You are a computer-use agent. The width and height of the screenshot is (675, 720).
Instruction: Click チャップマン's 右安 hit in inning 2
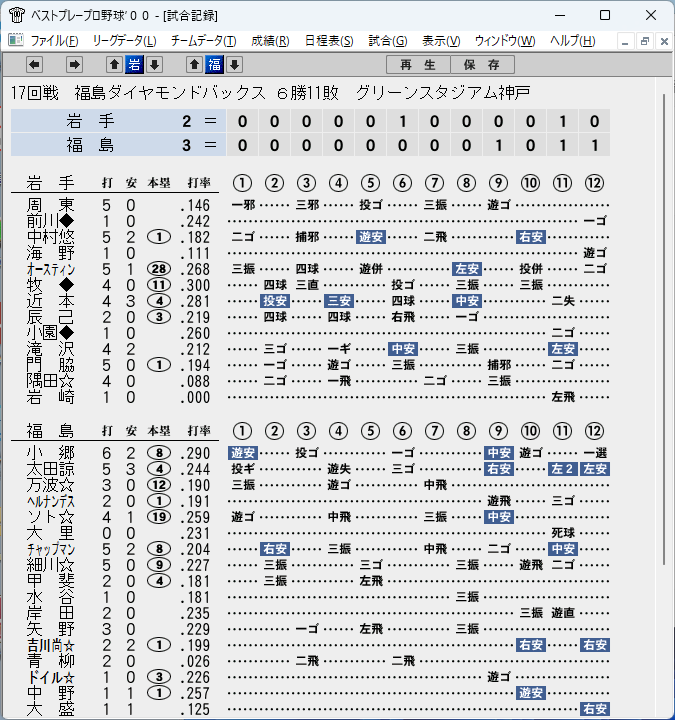pyautogui.click(x=275, y=549)
